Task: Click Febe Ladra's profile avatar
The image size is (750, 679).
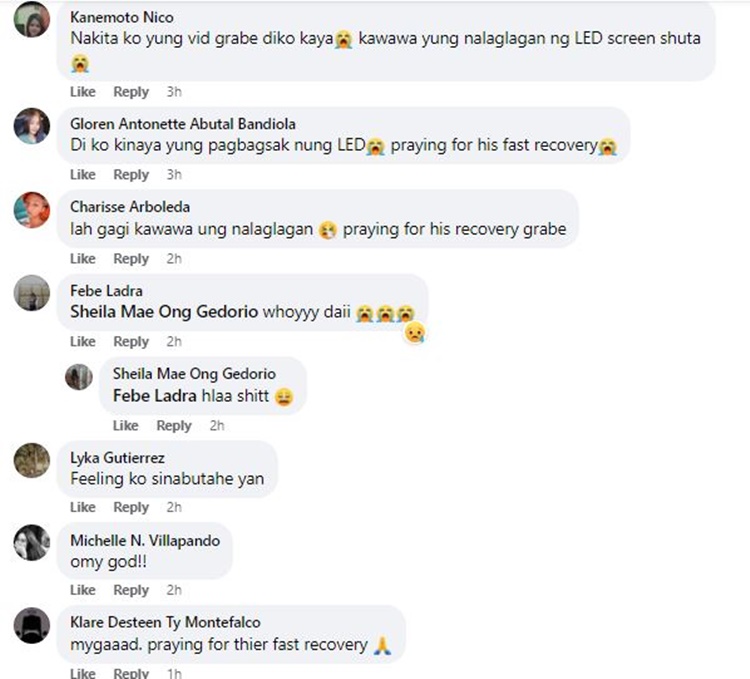Action: coord(32,293)
